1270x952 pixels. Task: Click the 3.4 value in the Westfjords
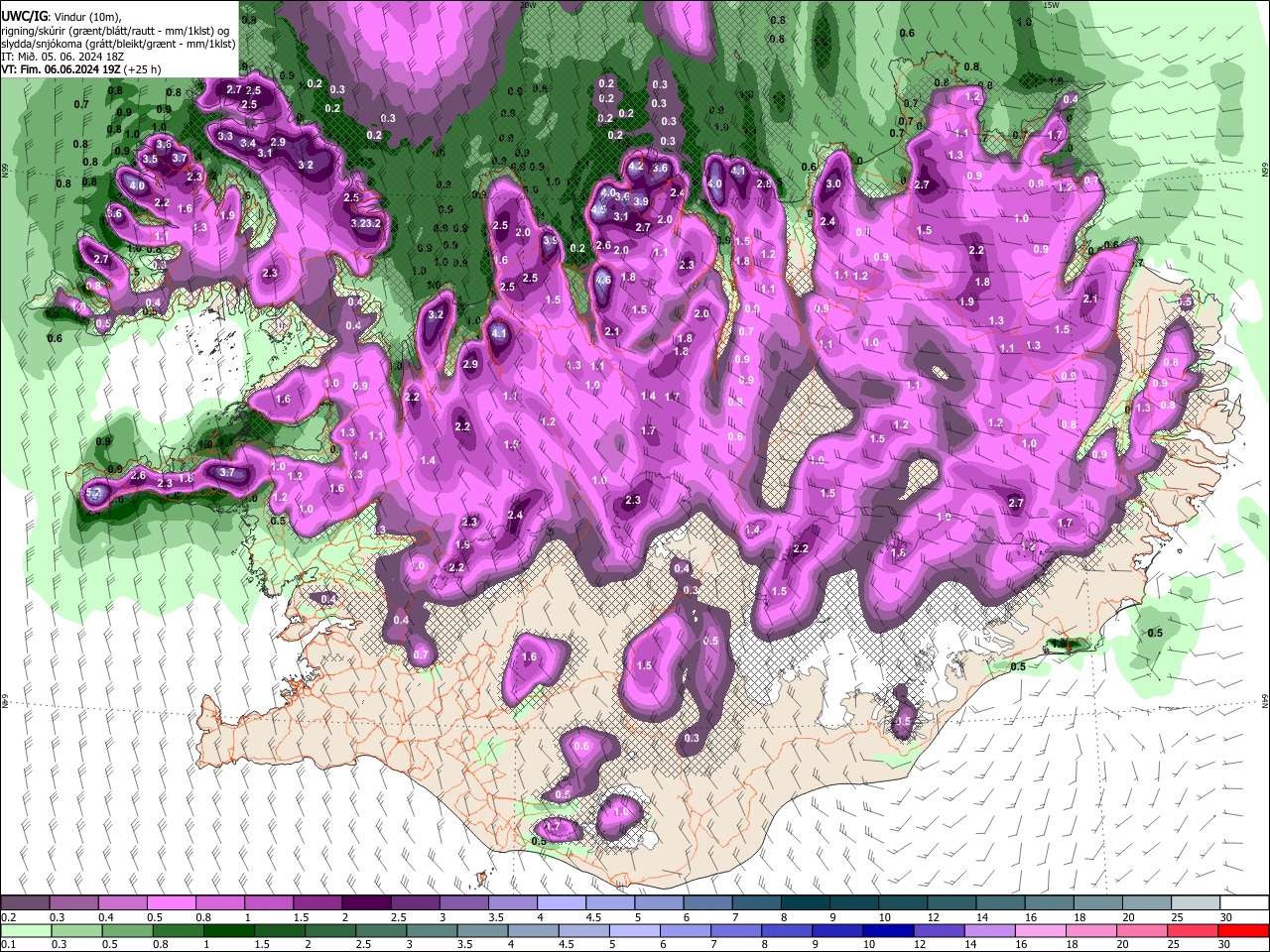click(x=249, y=144)
